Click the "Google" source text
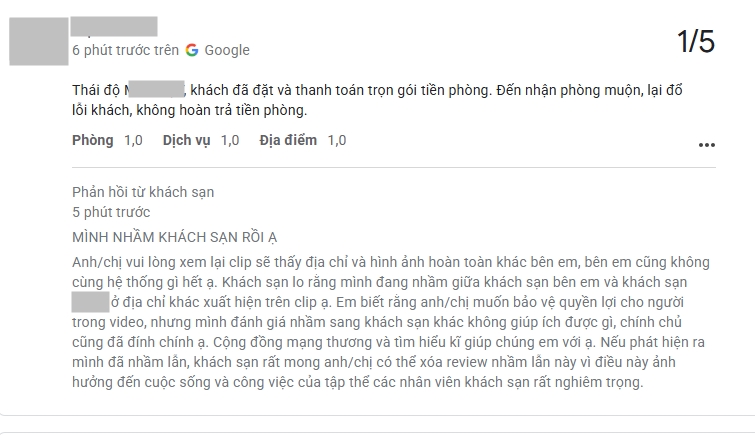 pos(227,50)
